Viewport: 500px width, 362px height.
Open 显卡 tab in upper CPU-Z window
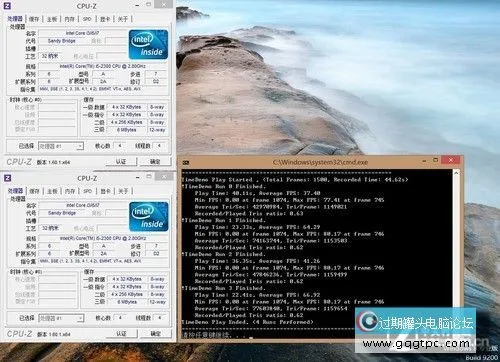pos(105,19)
